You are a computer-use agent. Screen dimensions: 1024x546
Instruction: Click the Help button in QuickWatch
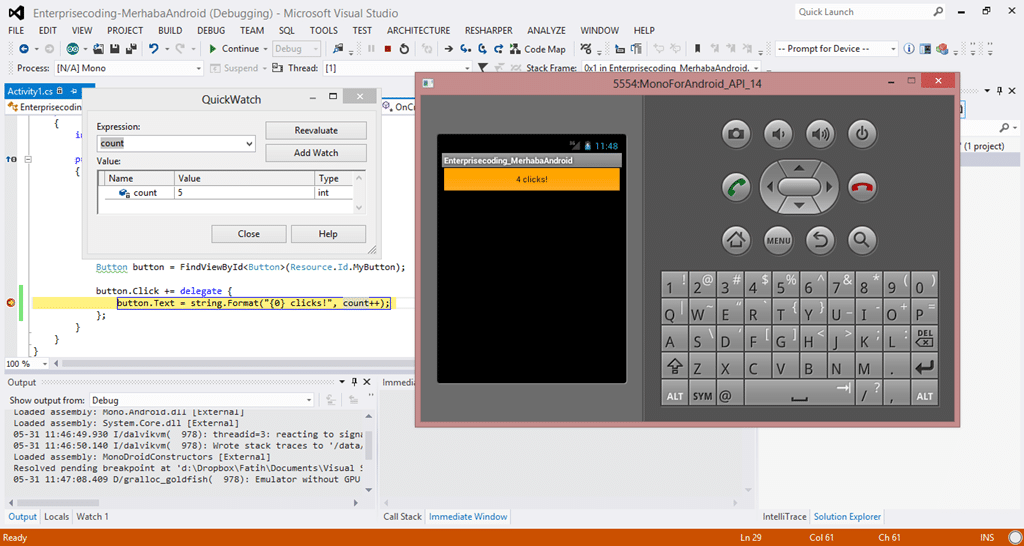328,234
